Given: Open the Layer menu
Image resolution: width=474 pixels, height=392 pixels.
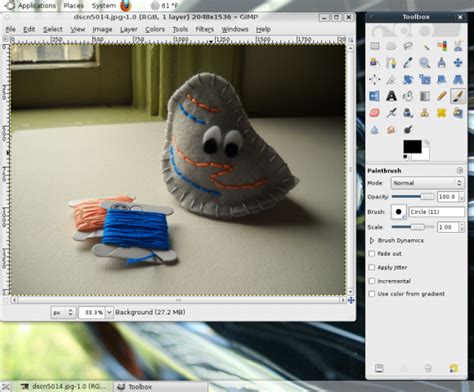Looking at the screenshot, I should coord(129,29).
